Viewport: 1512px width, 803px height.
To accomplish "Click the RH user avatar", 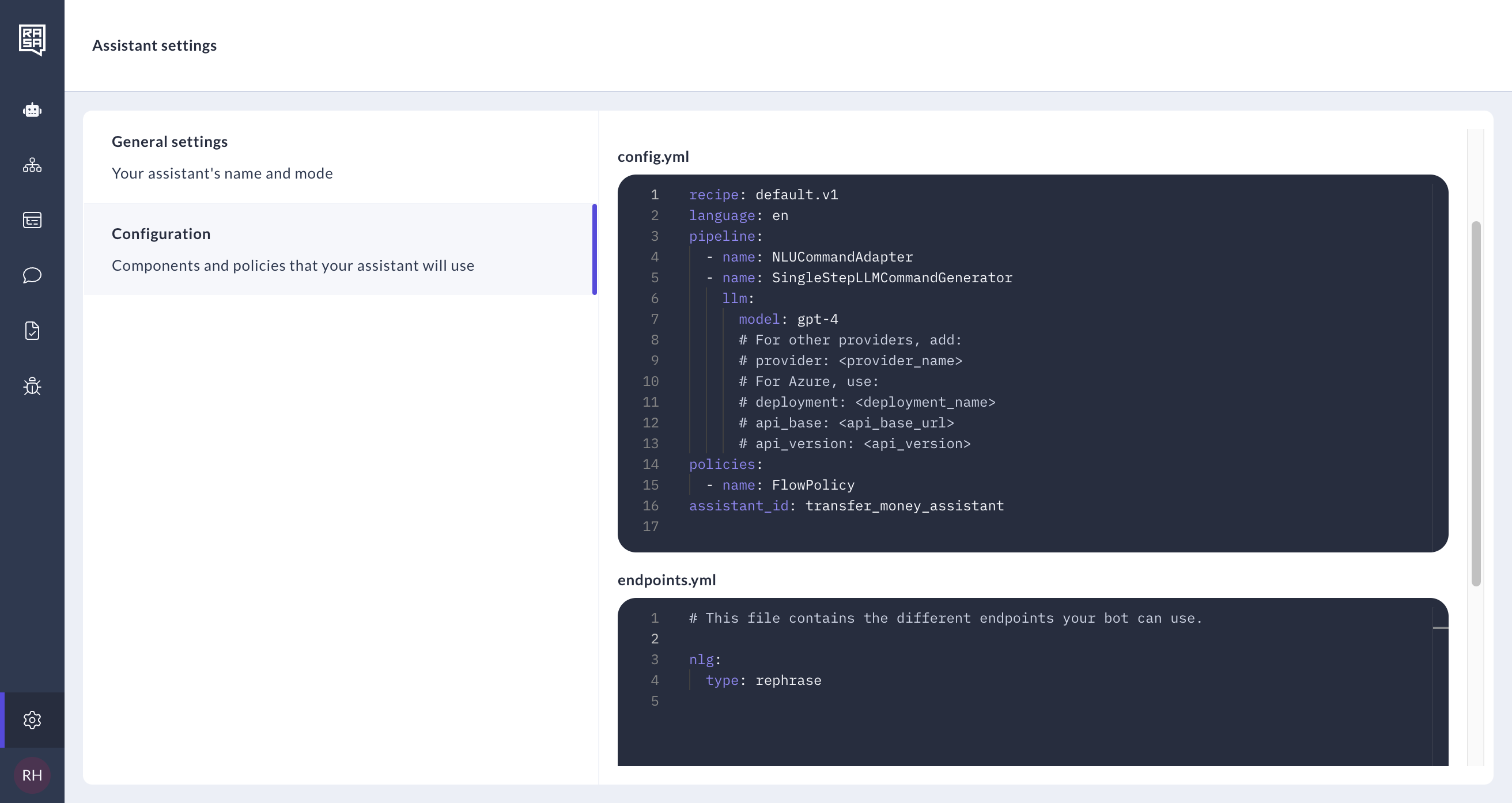I will (x=32, y=775).
